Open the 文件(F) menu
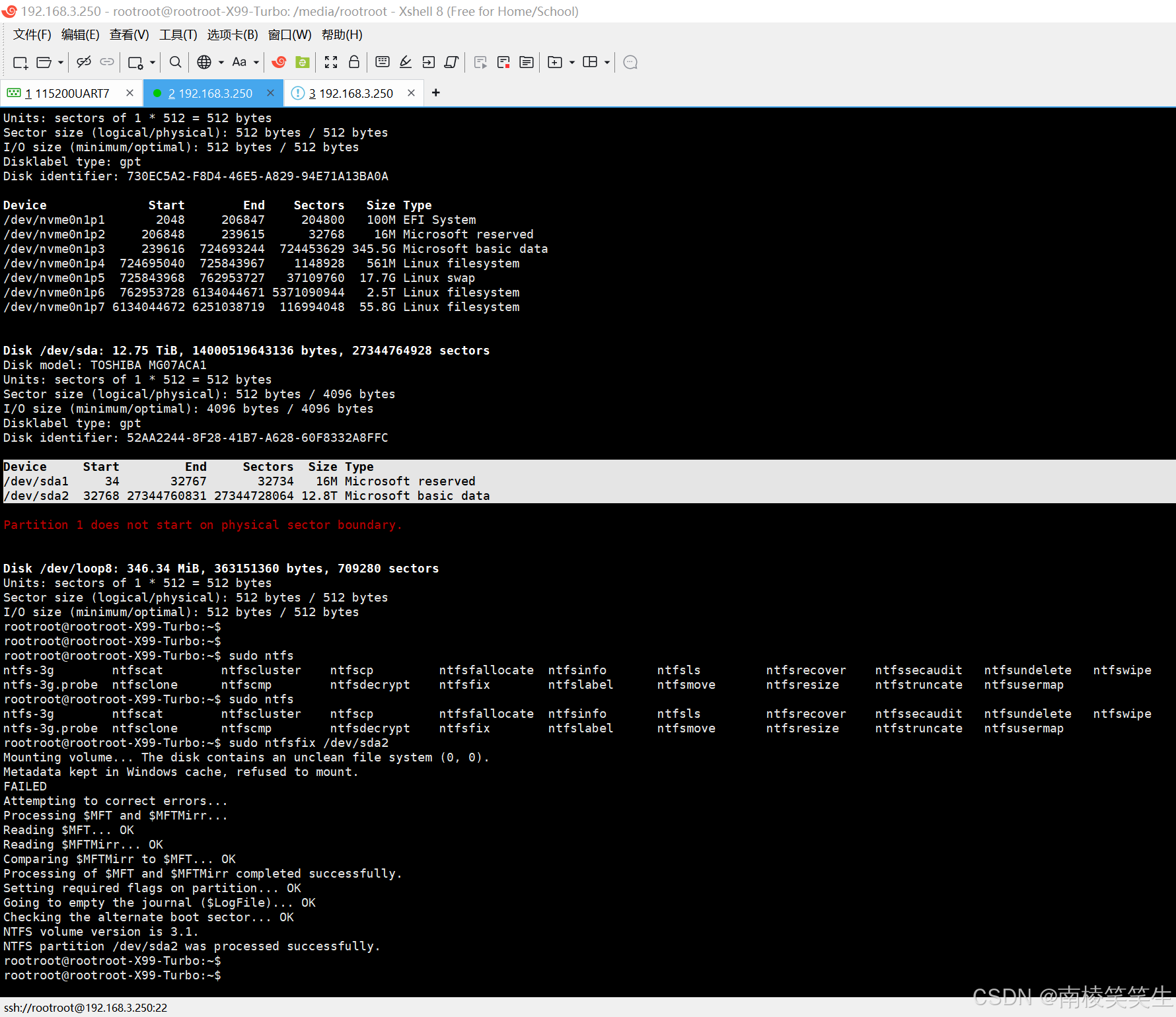1176x1017 pixels. 32,35
